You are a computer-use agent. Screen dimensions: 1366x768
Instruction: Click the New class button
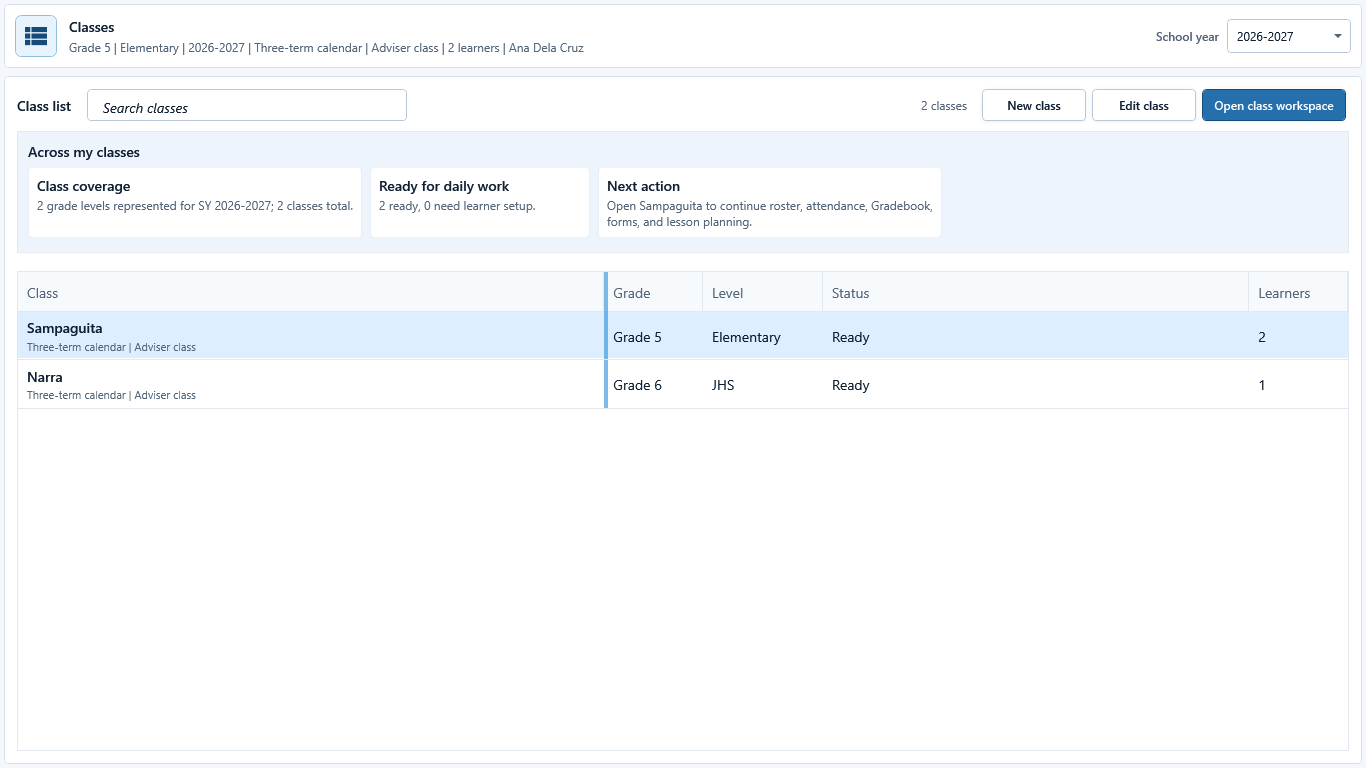1034,106
